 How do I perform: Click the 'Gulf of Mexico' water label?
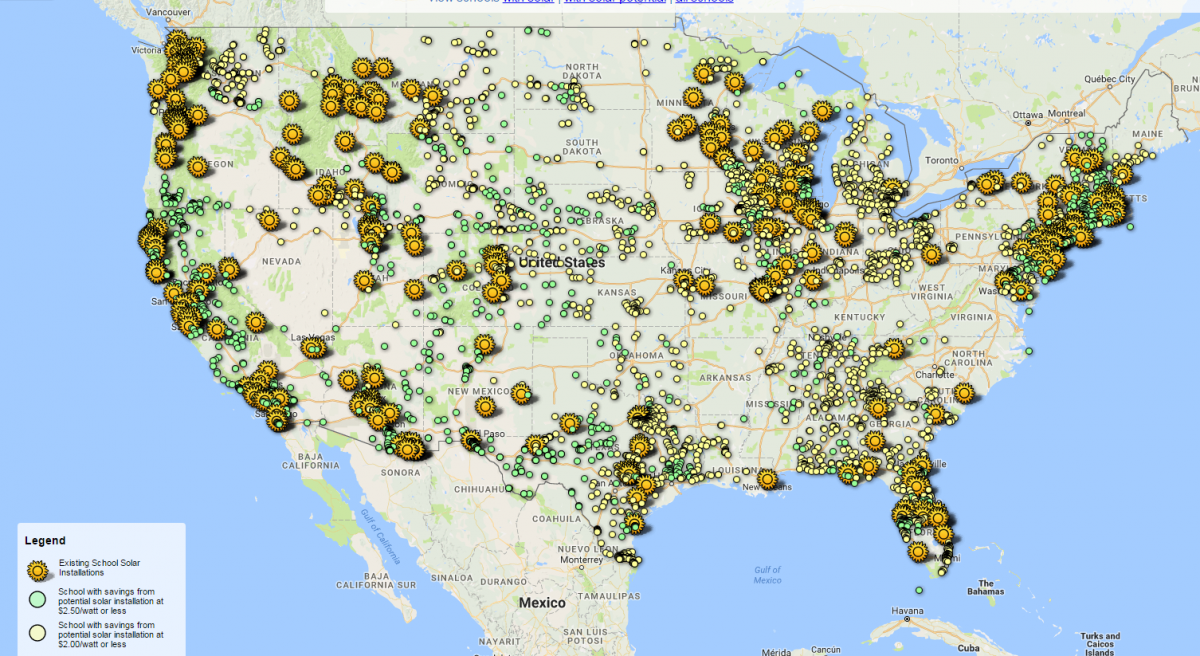[767, 575]
